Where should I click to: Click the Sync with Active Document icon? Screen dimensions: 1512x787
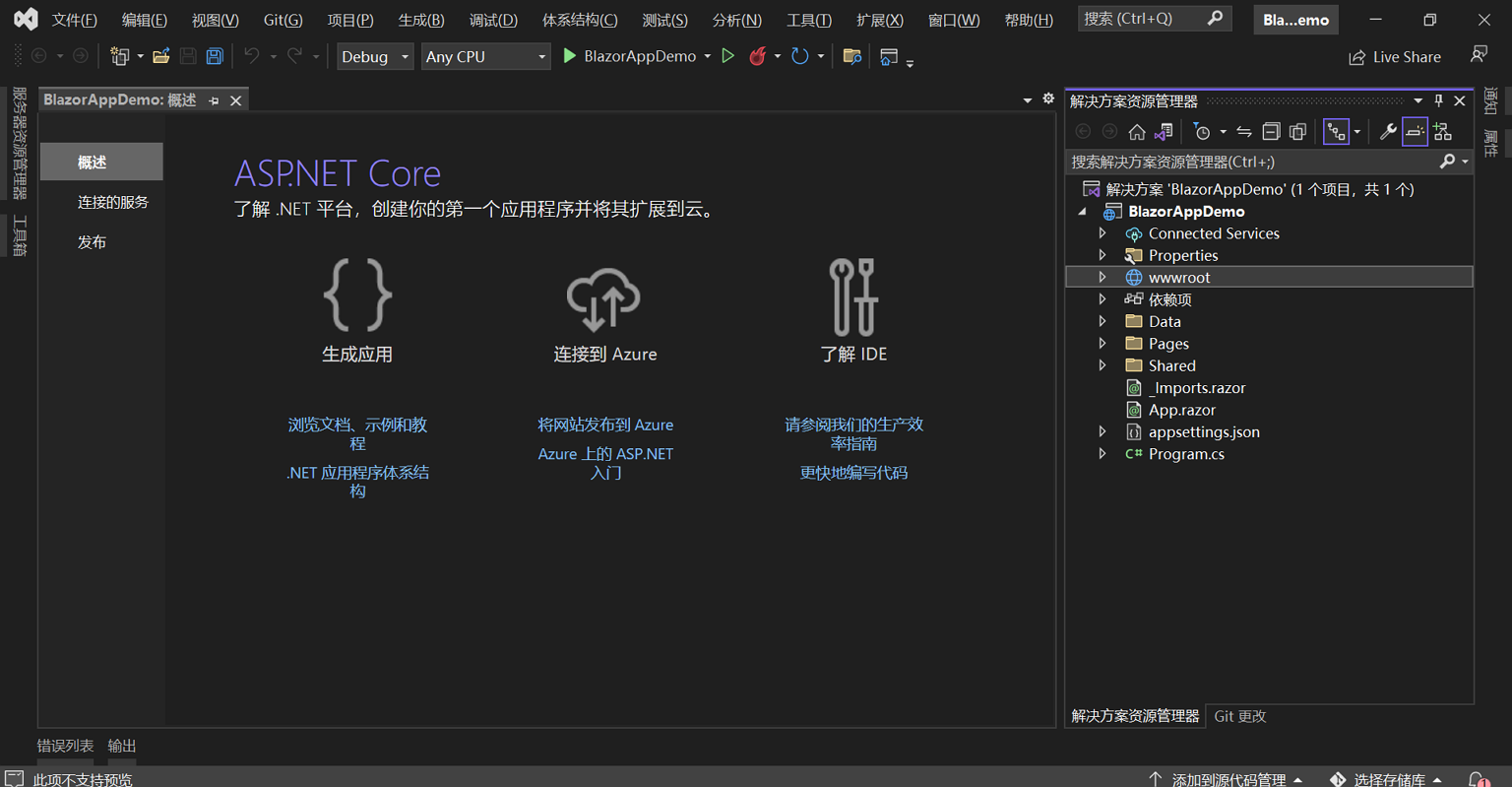pos(1242,131)
